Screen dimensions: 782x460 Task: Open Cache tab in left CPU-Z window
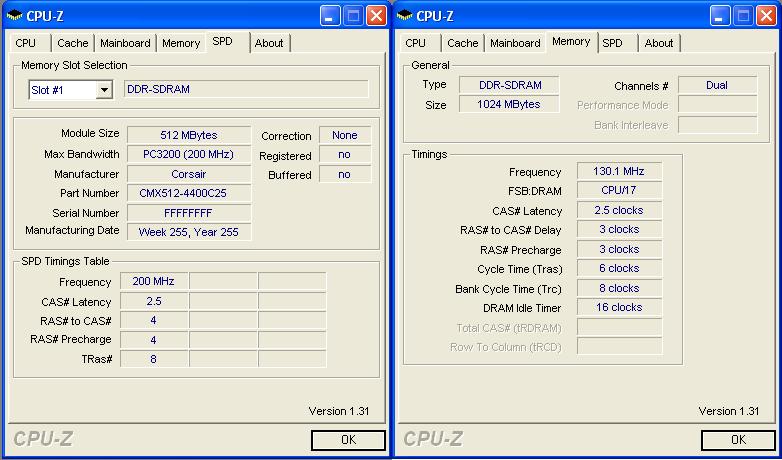(73, 43)
